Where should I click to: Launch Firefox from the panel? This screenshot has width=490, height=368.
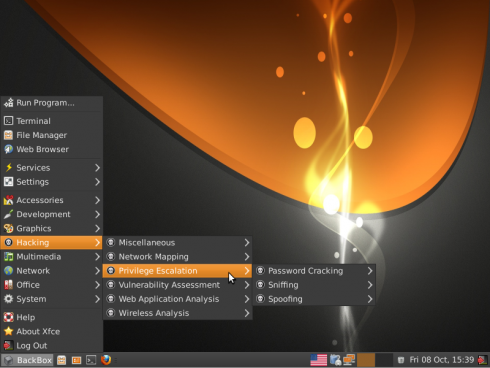point(106,360)
